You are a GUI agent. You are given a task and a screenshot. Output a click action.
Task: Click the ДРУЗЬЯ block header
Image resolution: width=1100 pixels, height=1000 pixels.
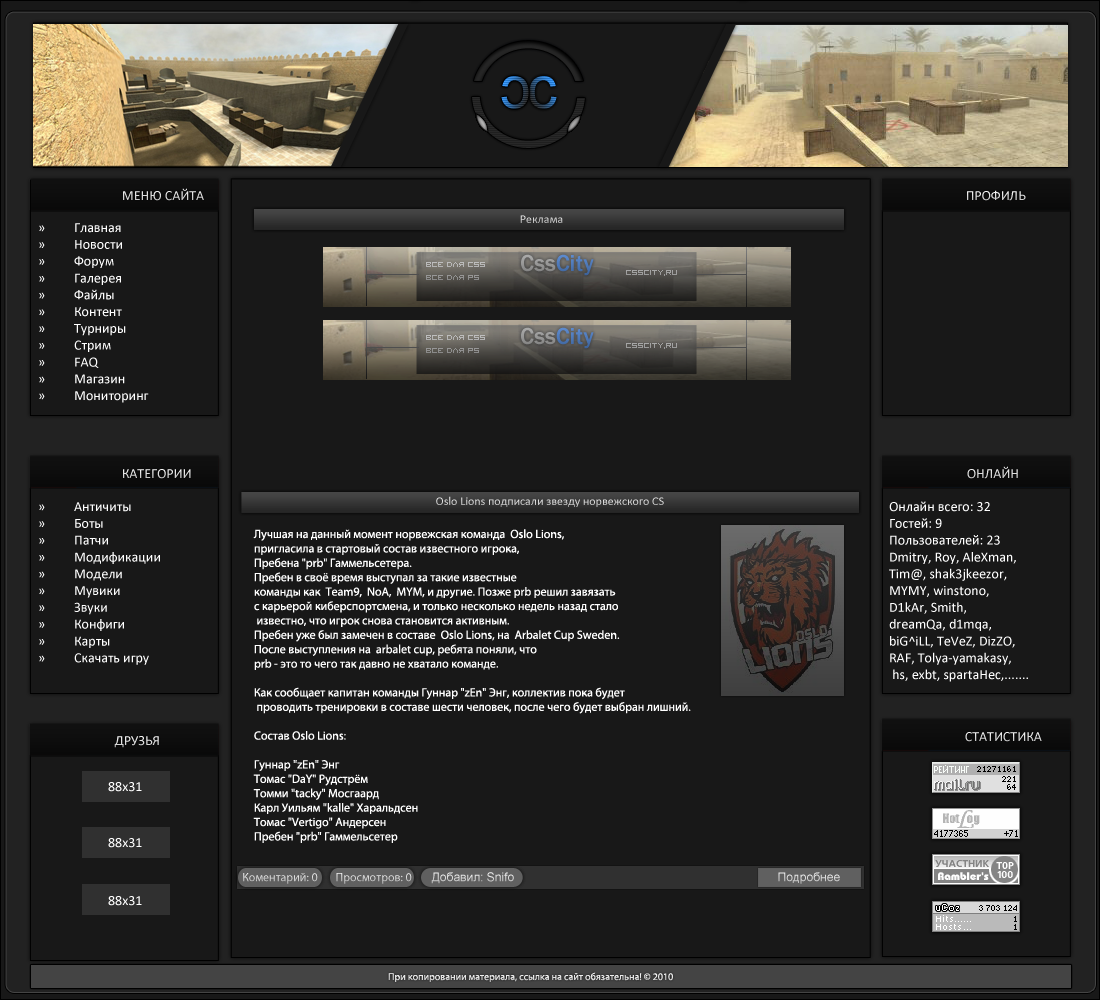(124, 740)
